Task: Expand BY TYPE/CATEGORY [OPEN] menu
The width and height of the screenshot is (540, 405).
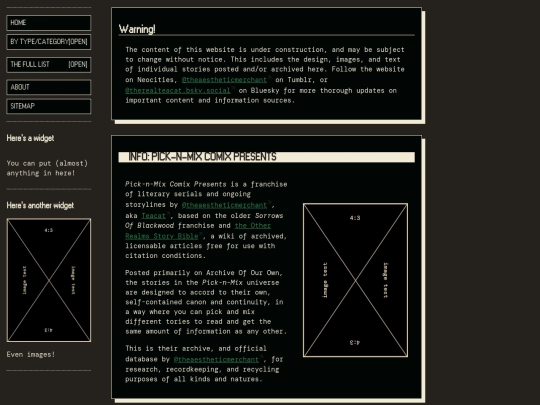Action: point(49,42)
